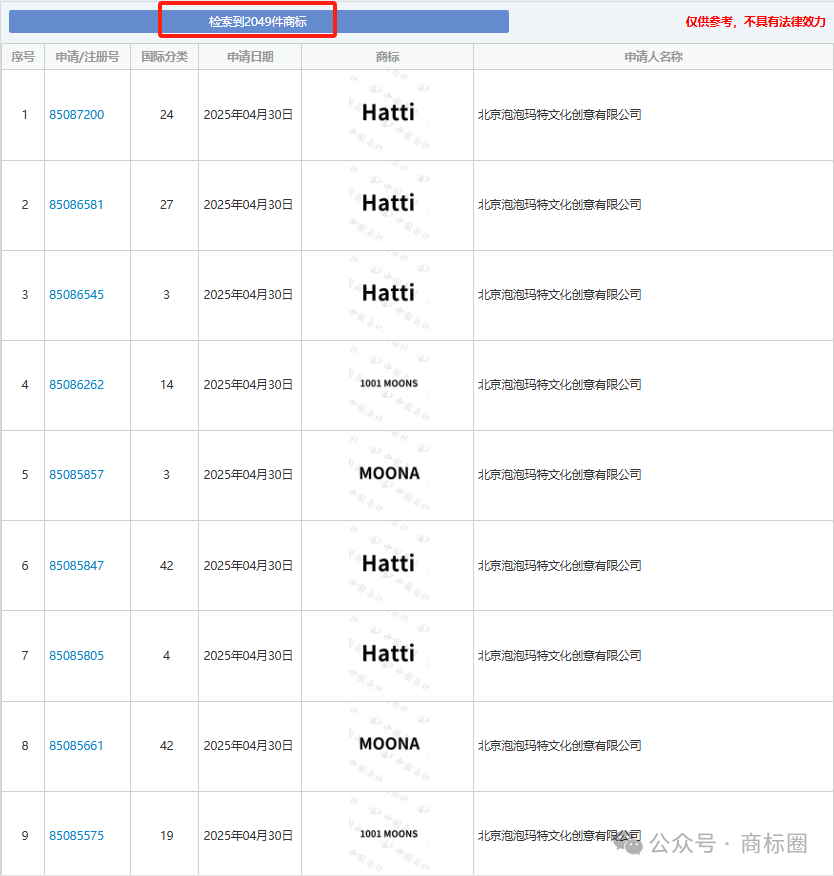Image resolution: width=834 pixels, height=876 pixels.
Task: Click the 国际分类 column header
Action: click(164, 56)
